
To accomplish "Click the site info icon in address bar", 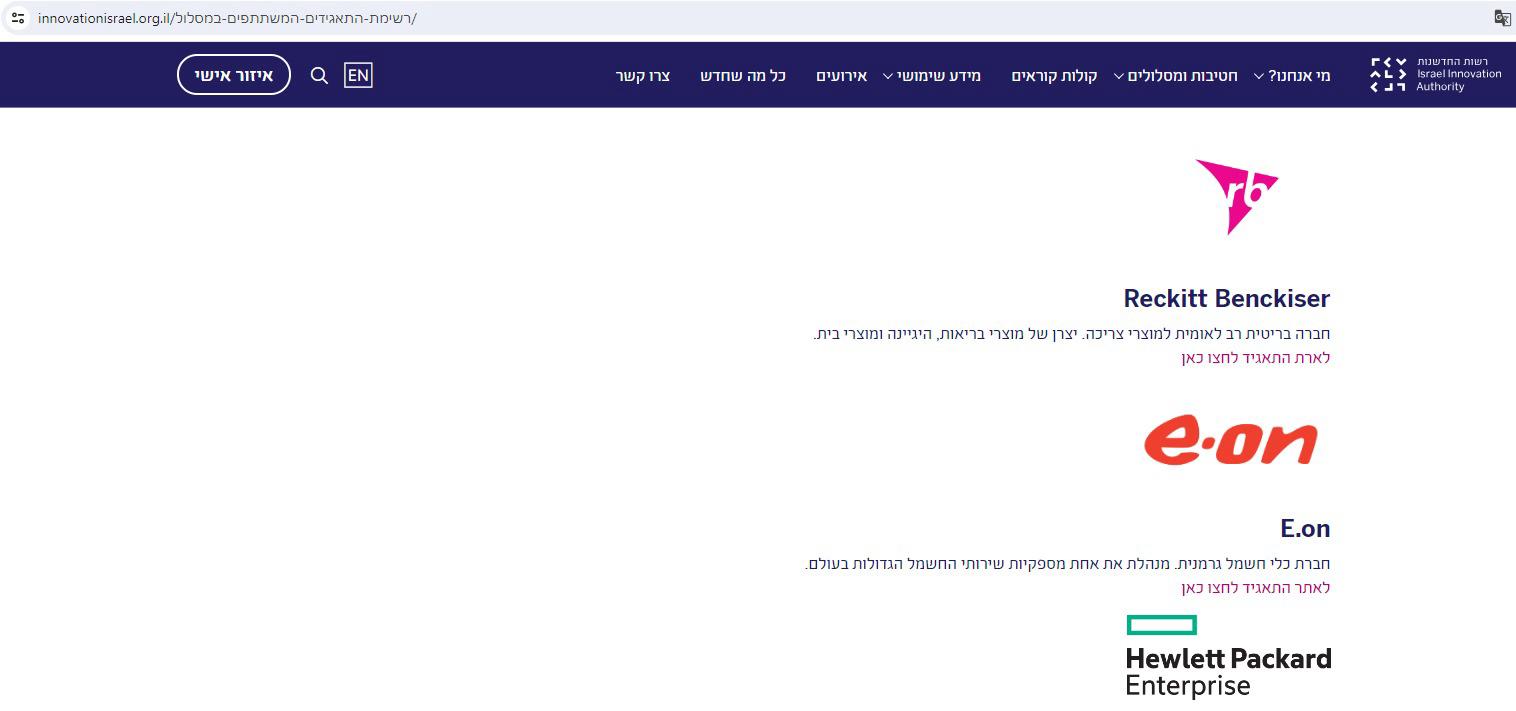I will point(17,17).
